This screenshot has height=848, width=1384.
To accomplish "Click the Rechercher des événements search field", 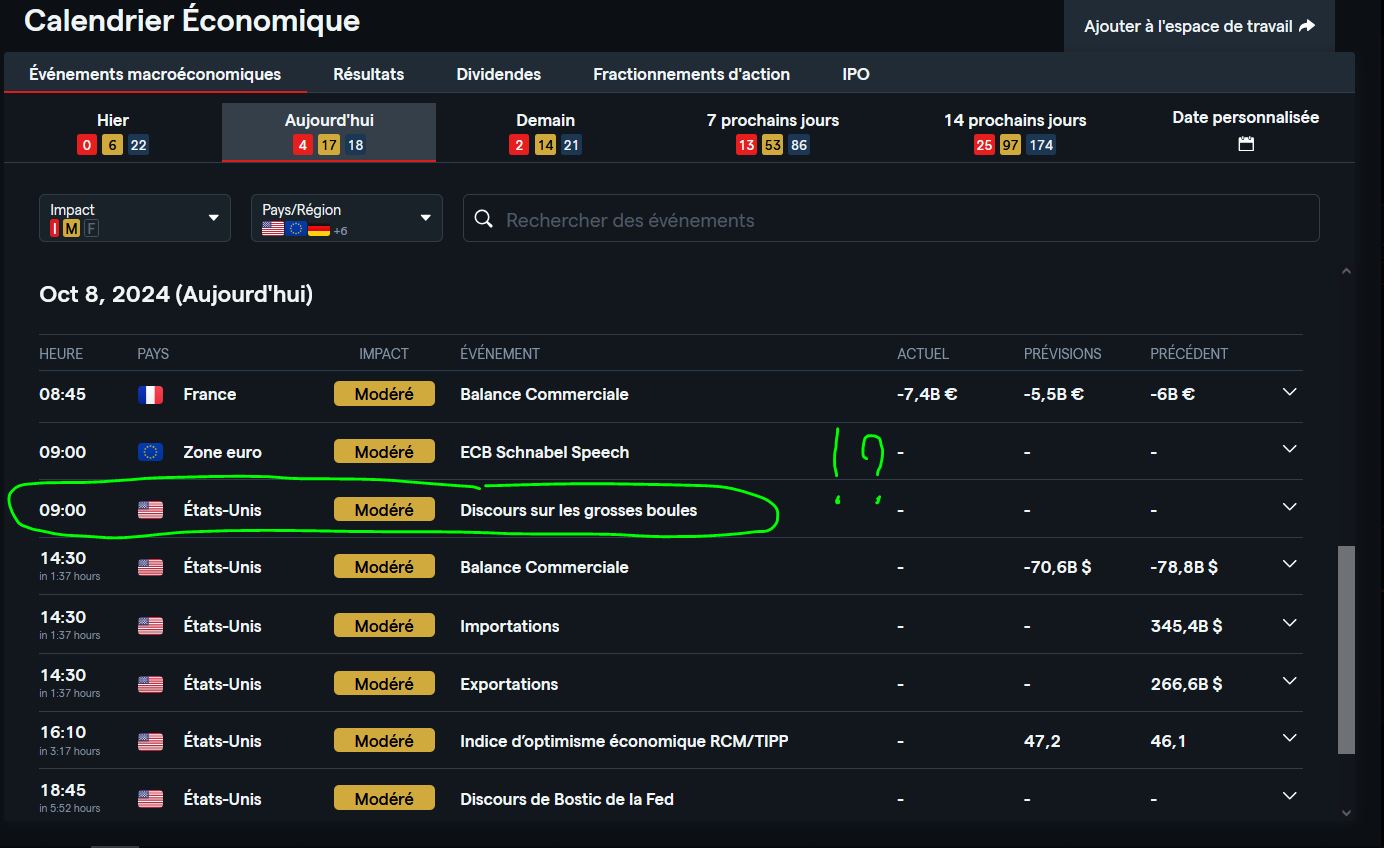I will pos(891,219).
